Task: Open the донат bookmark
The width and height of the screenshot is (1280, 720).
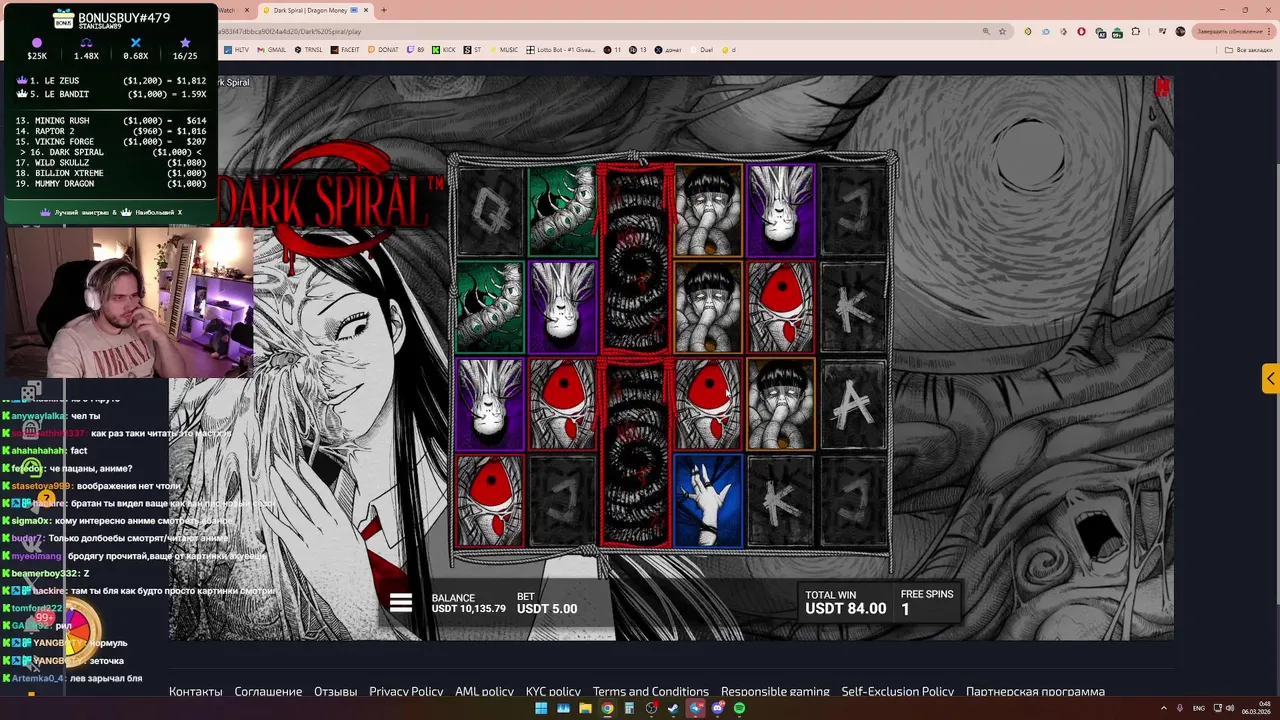Action: pyautogui.click(x=668, y=49)
